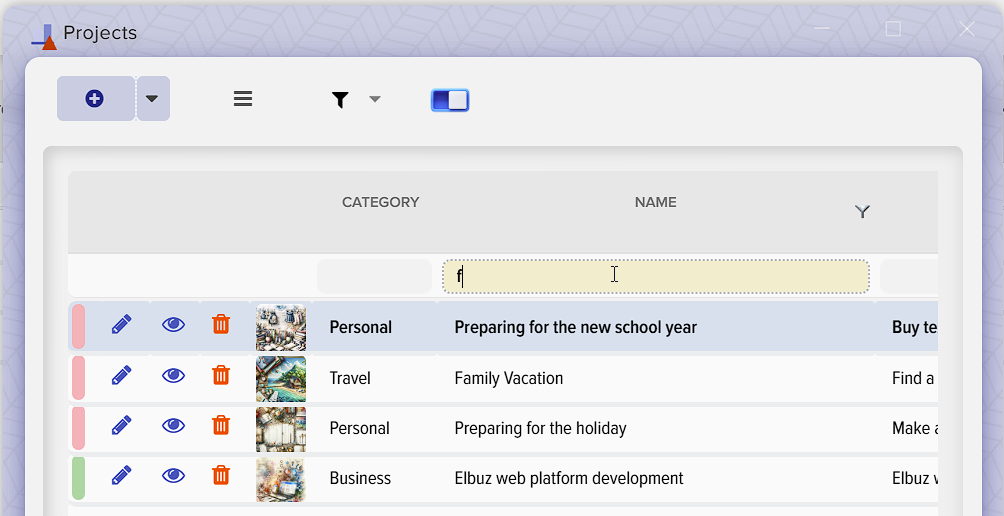Edit the 'Preparing for the holiday' project
The width and height of the screenshot is (1004, 516).
[121, 425]
